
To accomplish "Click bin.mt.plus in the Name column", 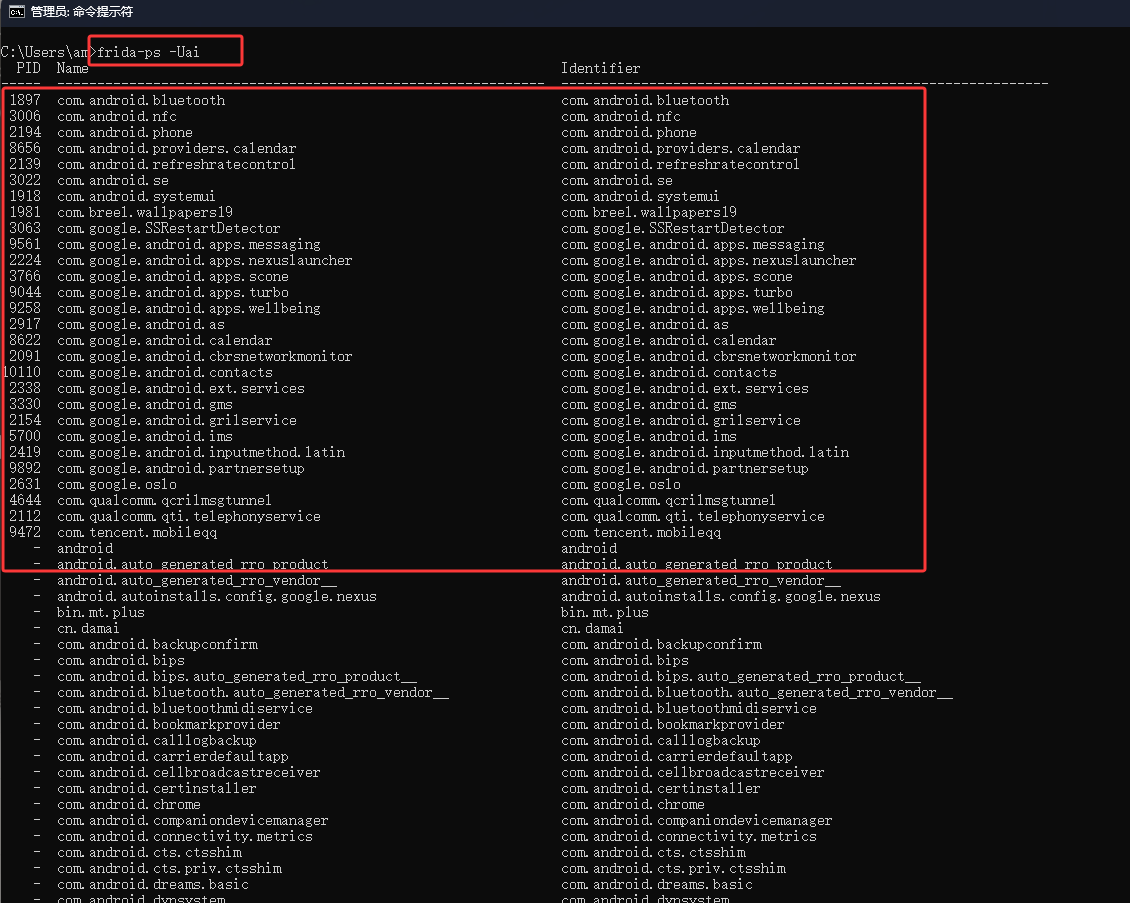I will click(x=101, y=613).
